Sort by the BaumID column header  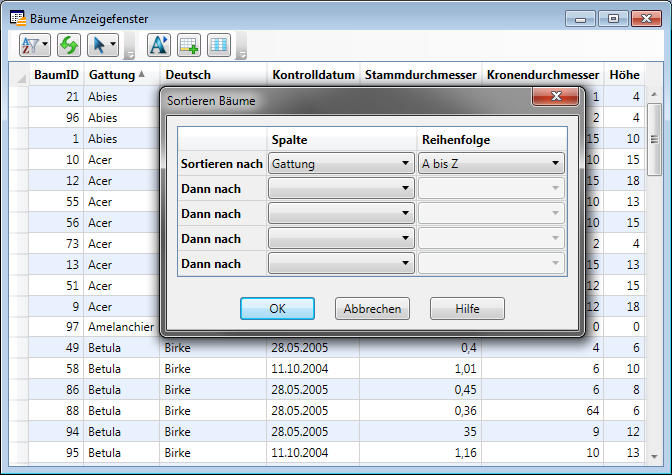click(56, 75)
